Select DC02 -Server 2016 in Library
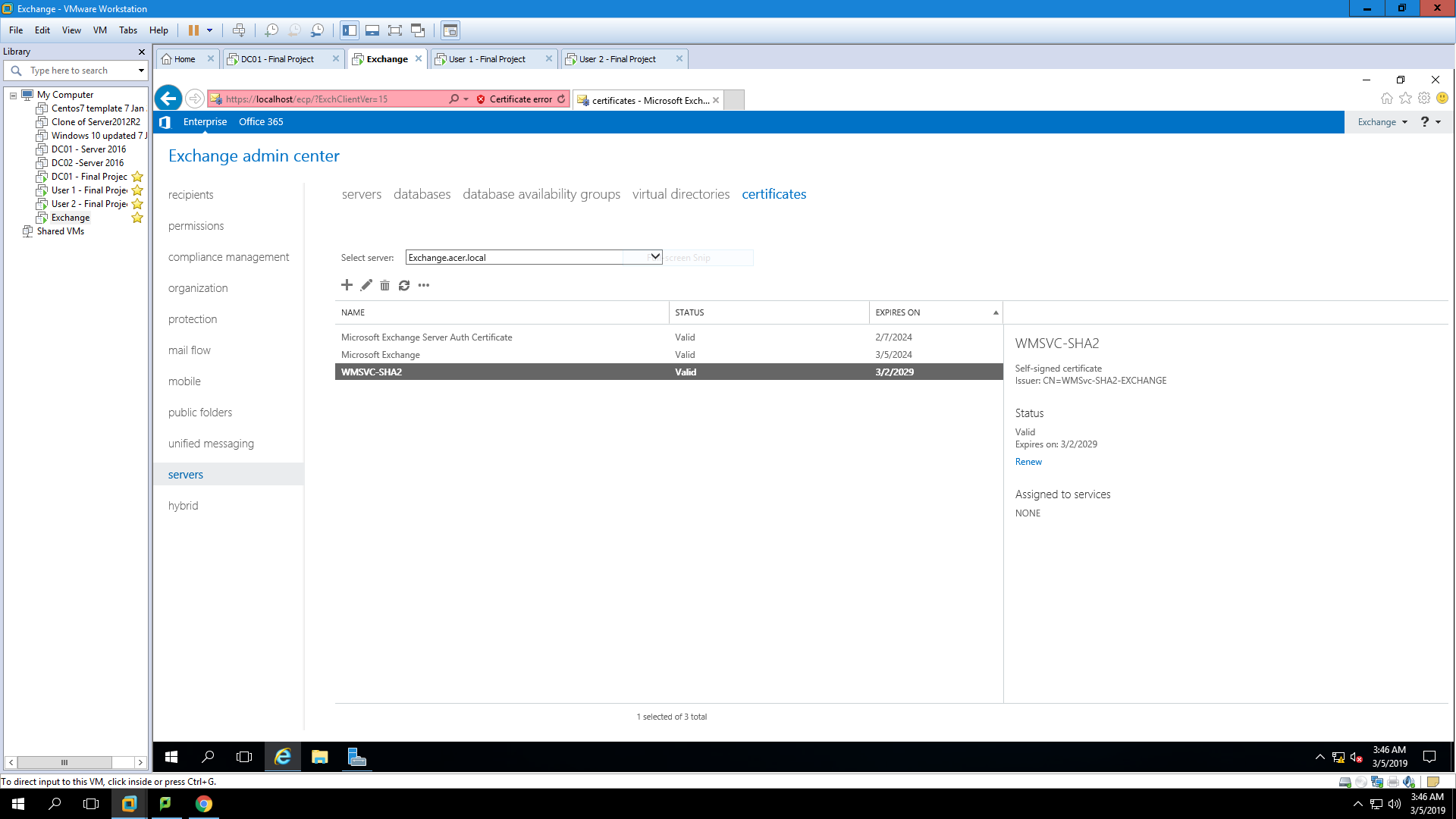 87,163
